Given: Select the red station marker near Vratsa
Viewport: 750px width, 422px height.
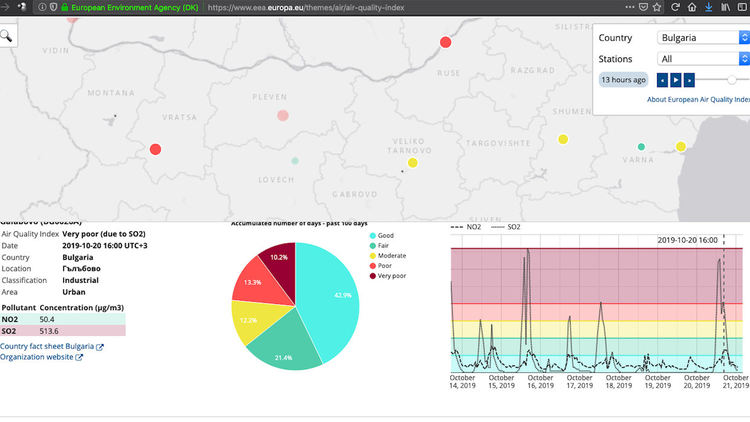Looking at the screenshot, I should [x=155, y=149].
